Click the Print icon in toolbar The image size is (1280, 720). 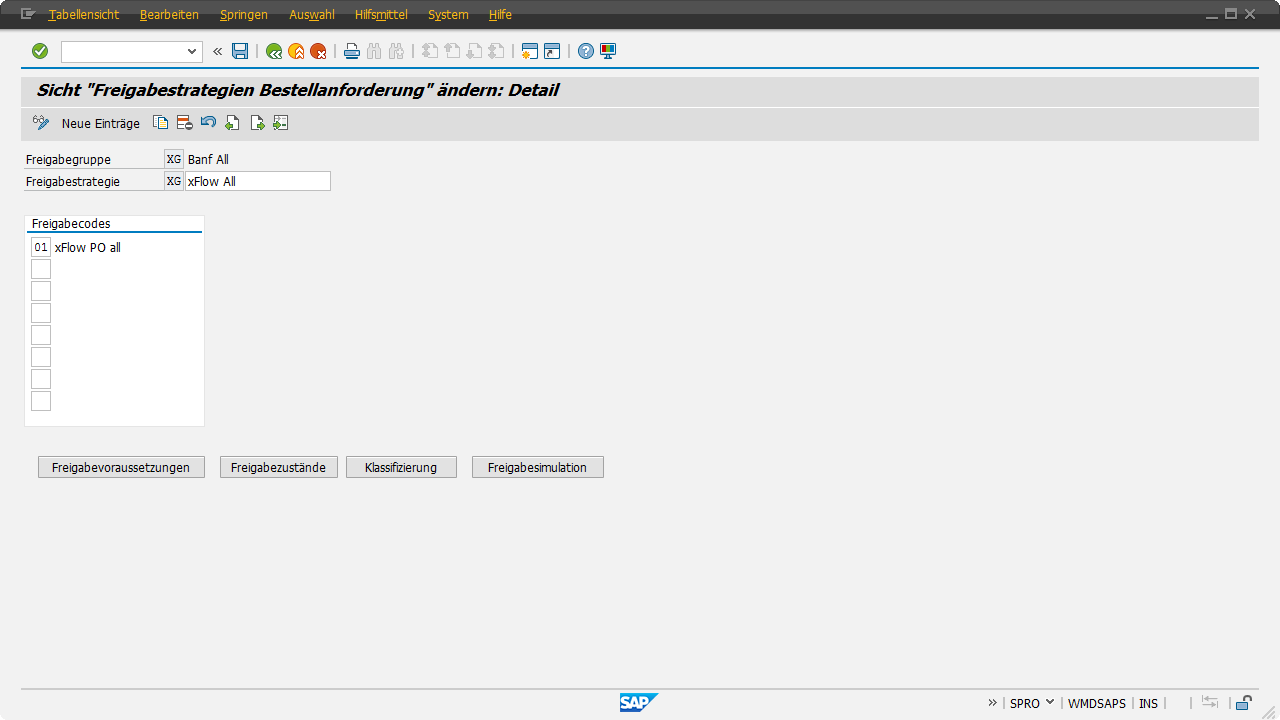(x=352, y=51)
